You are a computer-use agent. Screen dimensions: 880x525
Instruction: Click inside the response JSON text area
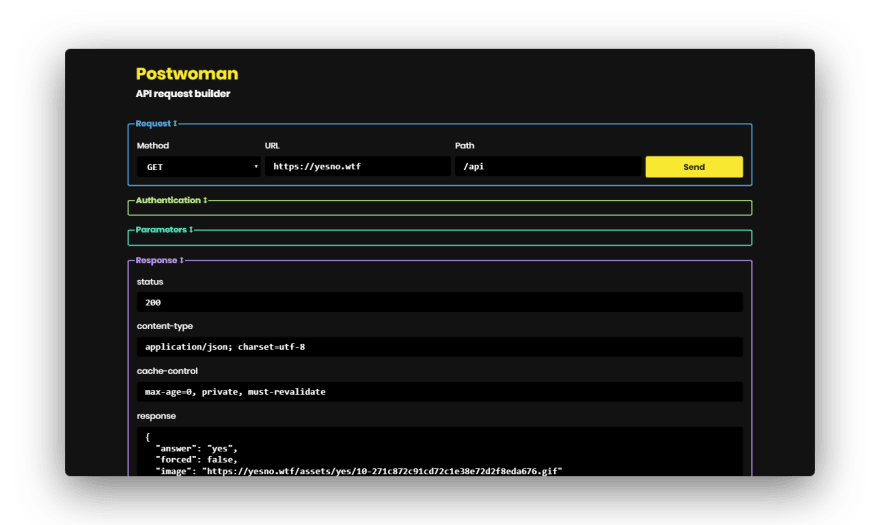coord(439,451)
